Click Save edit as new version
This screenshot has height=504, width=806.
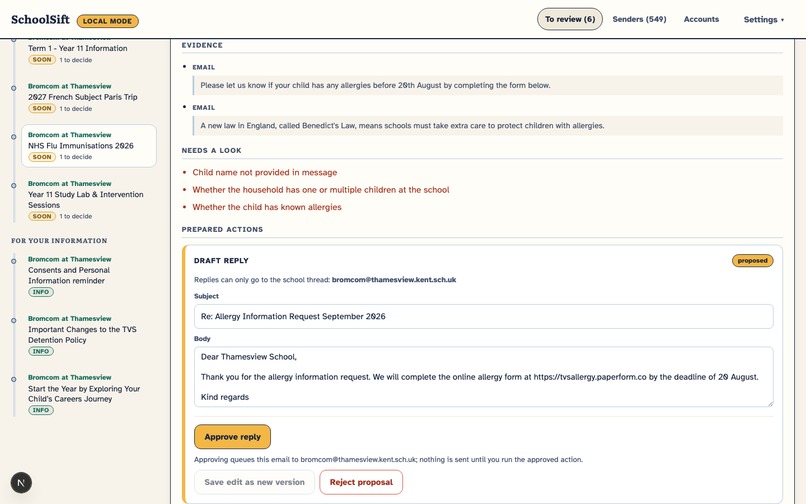click(254, 482)
